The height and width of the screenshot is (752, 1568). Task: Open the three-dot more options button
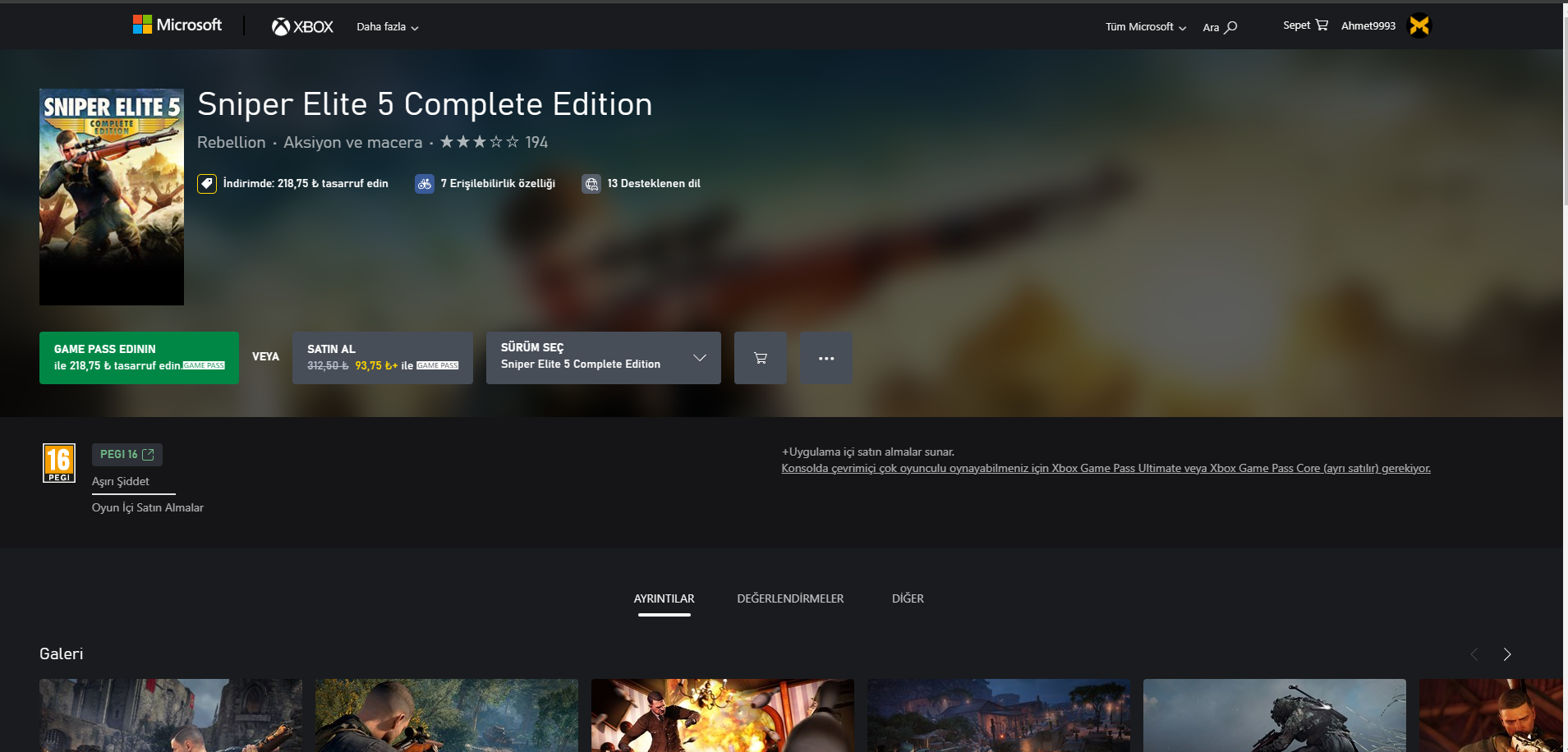826,358
